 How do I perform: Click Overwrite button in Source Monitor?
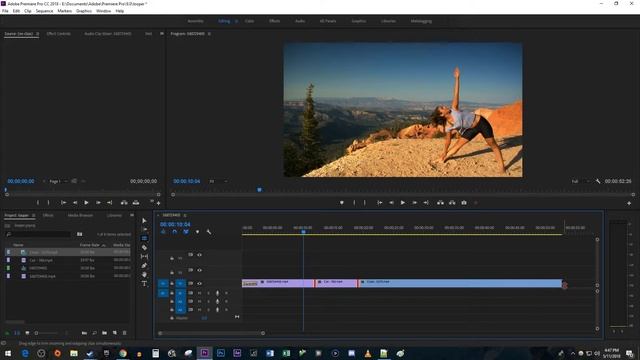[x=136, y=202]
